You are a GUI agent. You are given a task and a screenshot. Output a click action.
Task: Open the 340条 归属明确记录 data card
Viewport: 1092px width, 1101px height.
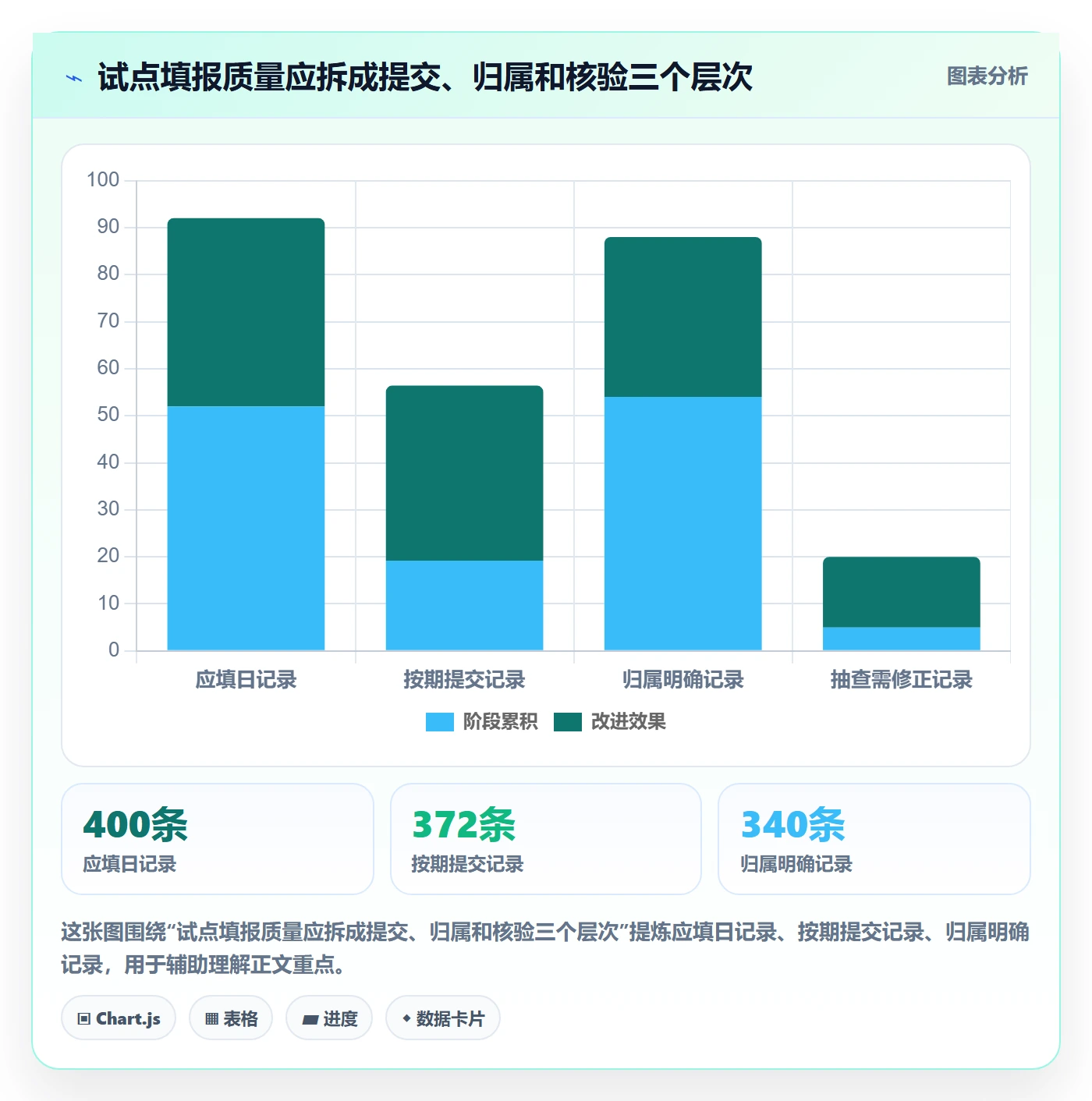point(874,839)
